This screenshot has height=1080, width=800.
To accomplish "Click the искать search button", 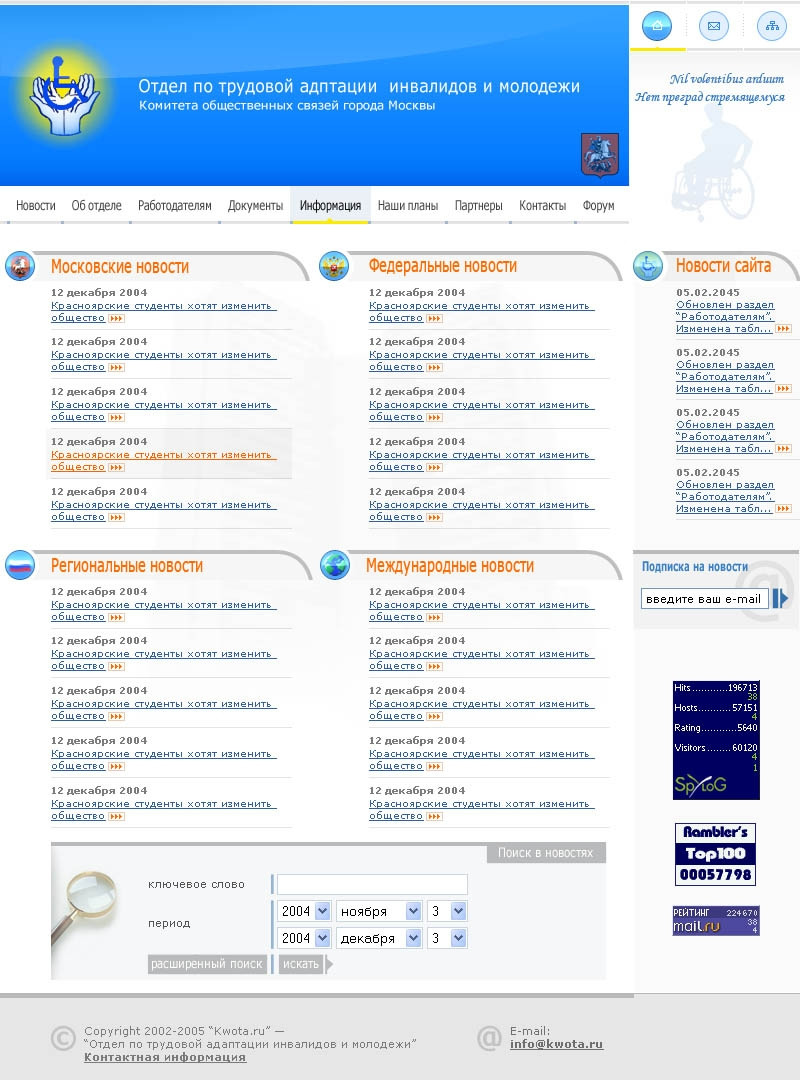I will (x=301, y=964).
